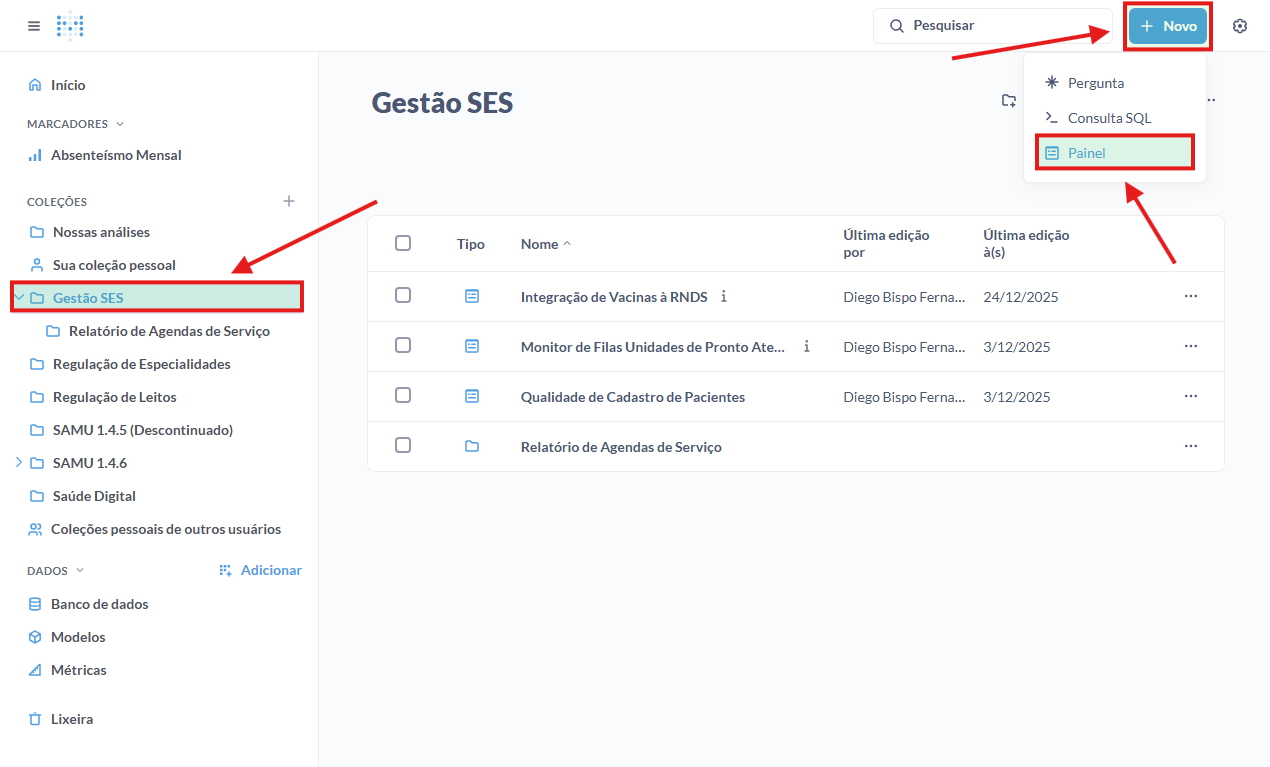The height and width of the screenshot is (767, 1270).
Task: Click info icon for Integração de Vacinas
Action: 724,297
